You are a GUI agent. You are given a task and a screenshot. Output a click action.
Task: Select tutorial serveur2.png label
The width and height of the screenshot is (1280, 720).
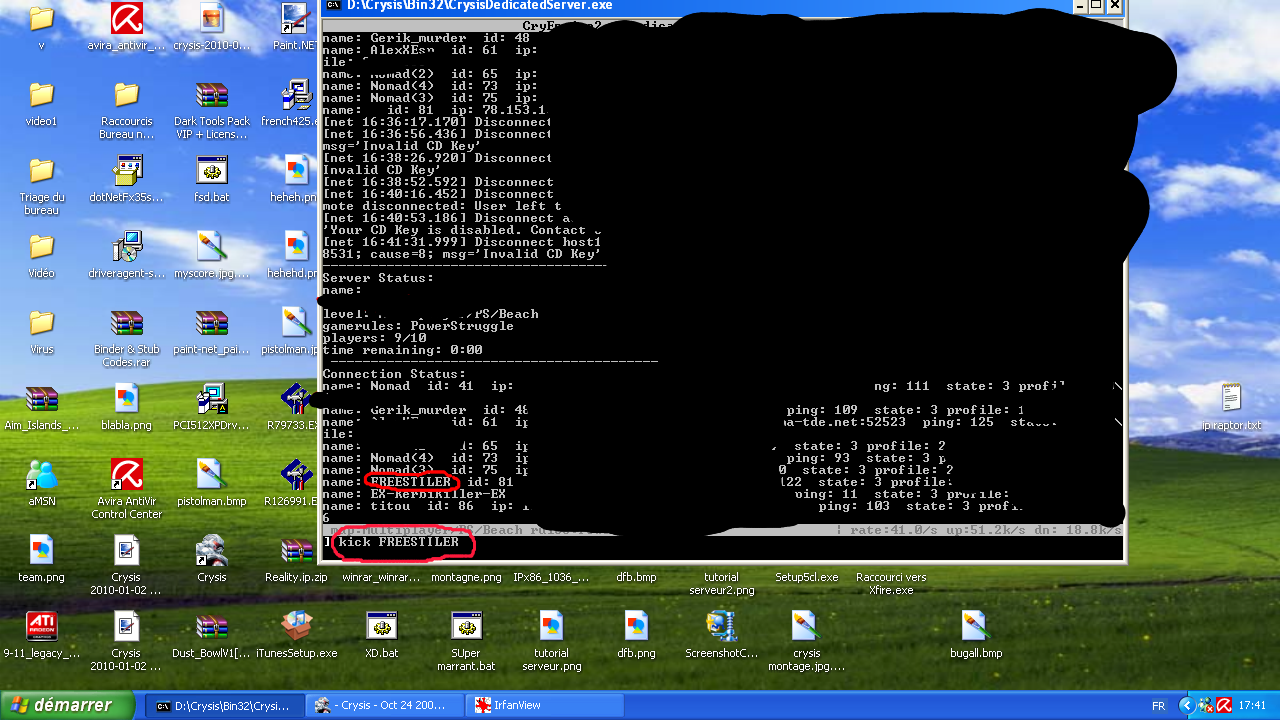point(721,583)
